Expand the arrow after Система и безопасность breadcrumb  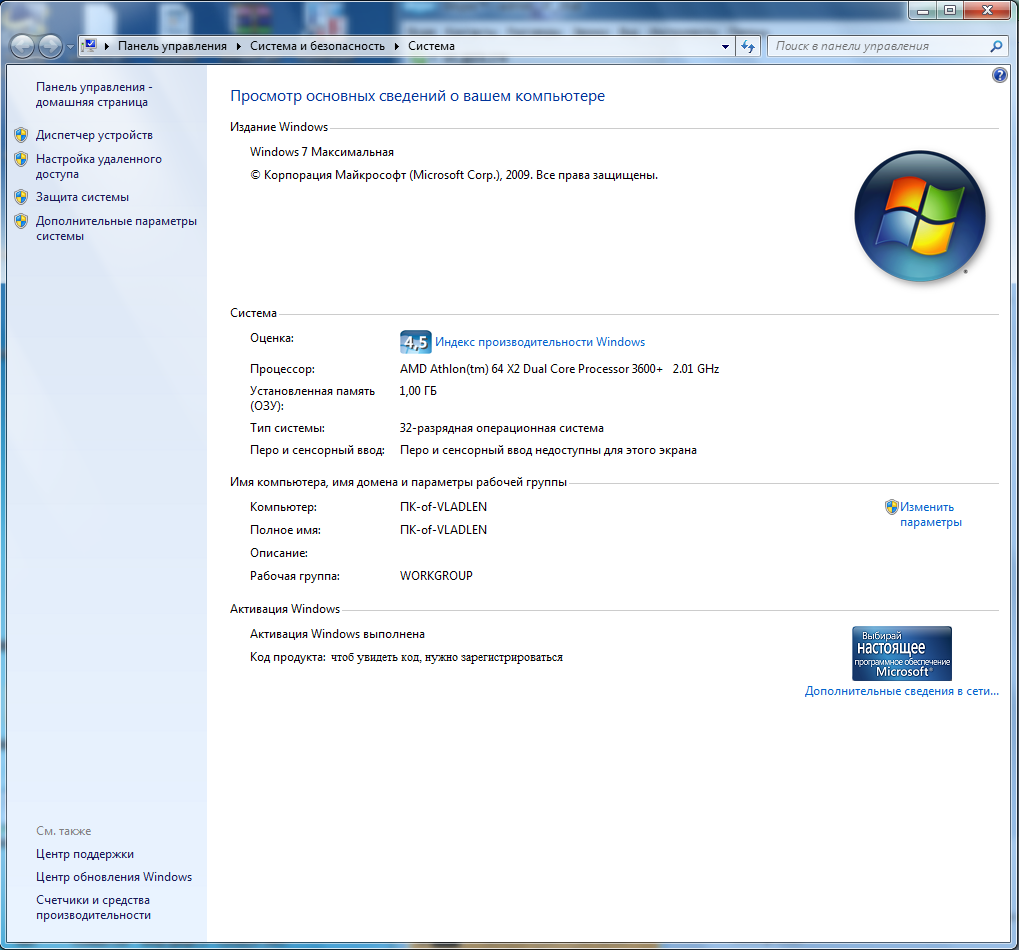tap(397, 46)
